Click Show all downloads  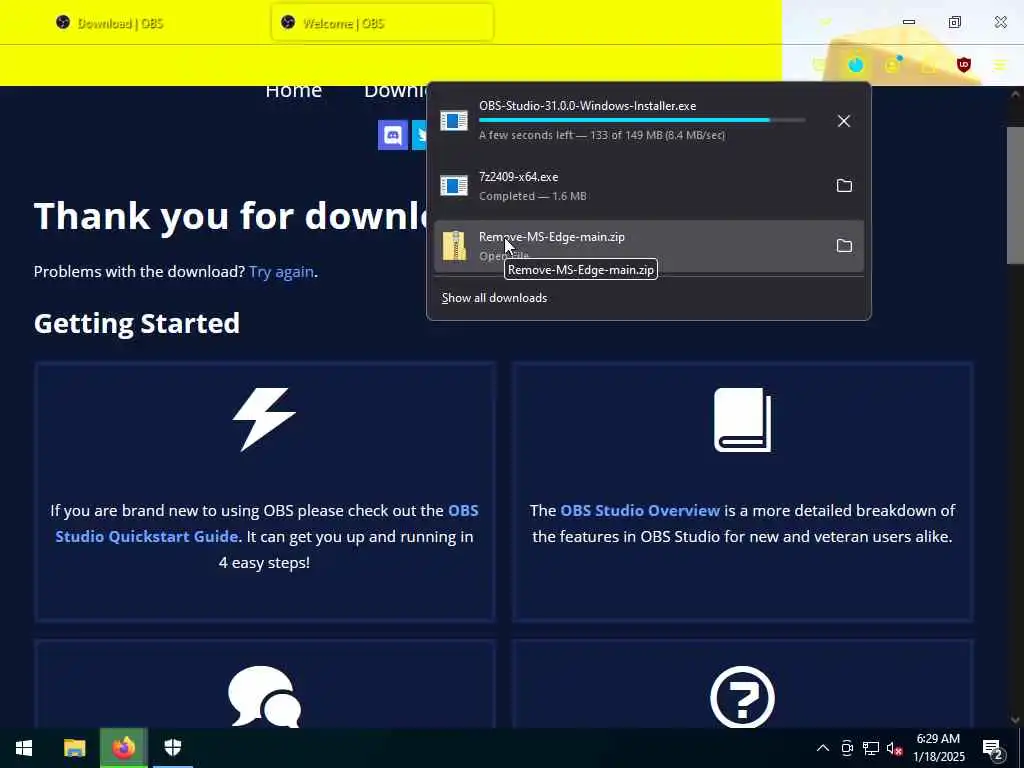tap(494, 298)
